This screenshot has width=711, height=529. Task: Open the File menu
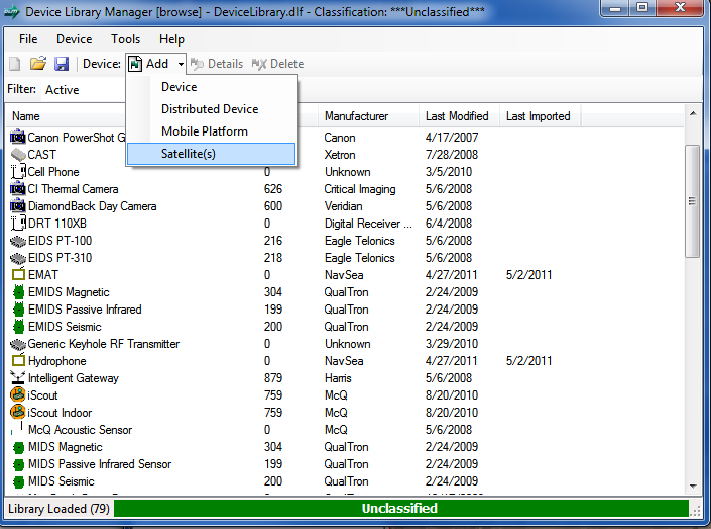click(28, 39)
